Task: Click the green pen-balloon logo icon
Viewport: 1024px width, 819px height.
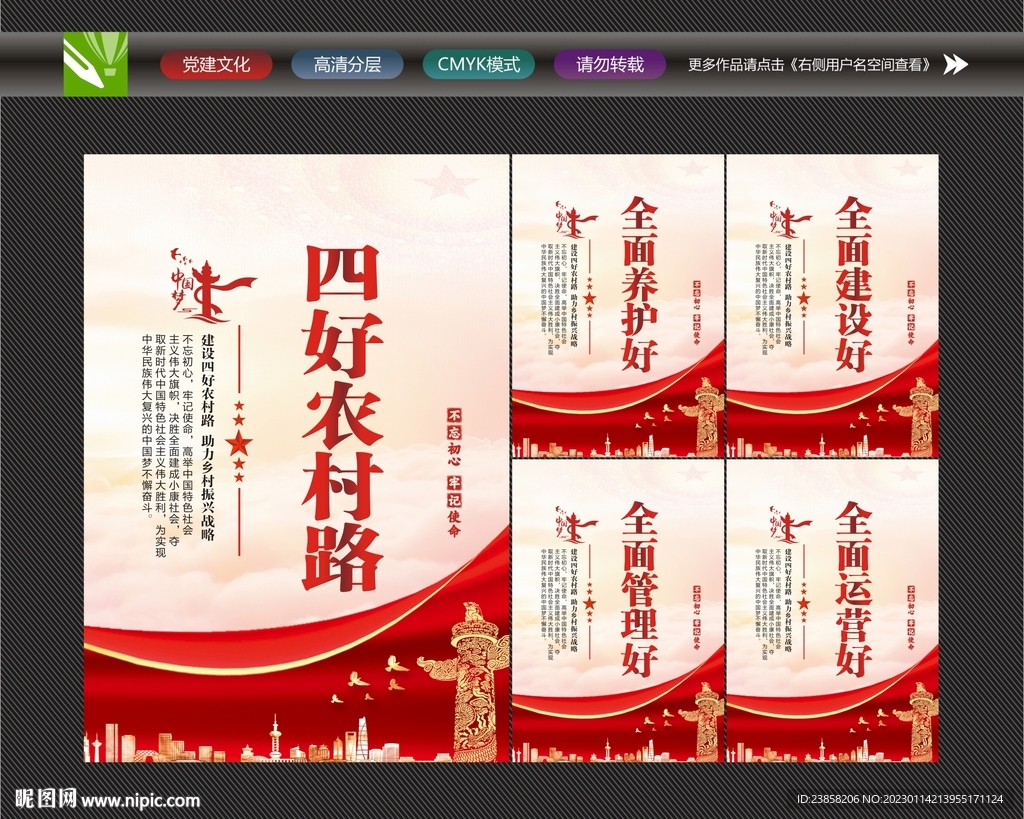Action: click(x=95, y=64)
